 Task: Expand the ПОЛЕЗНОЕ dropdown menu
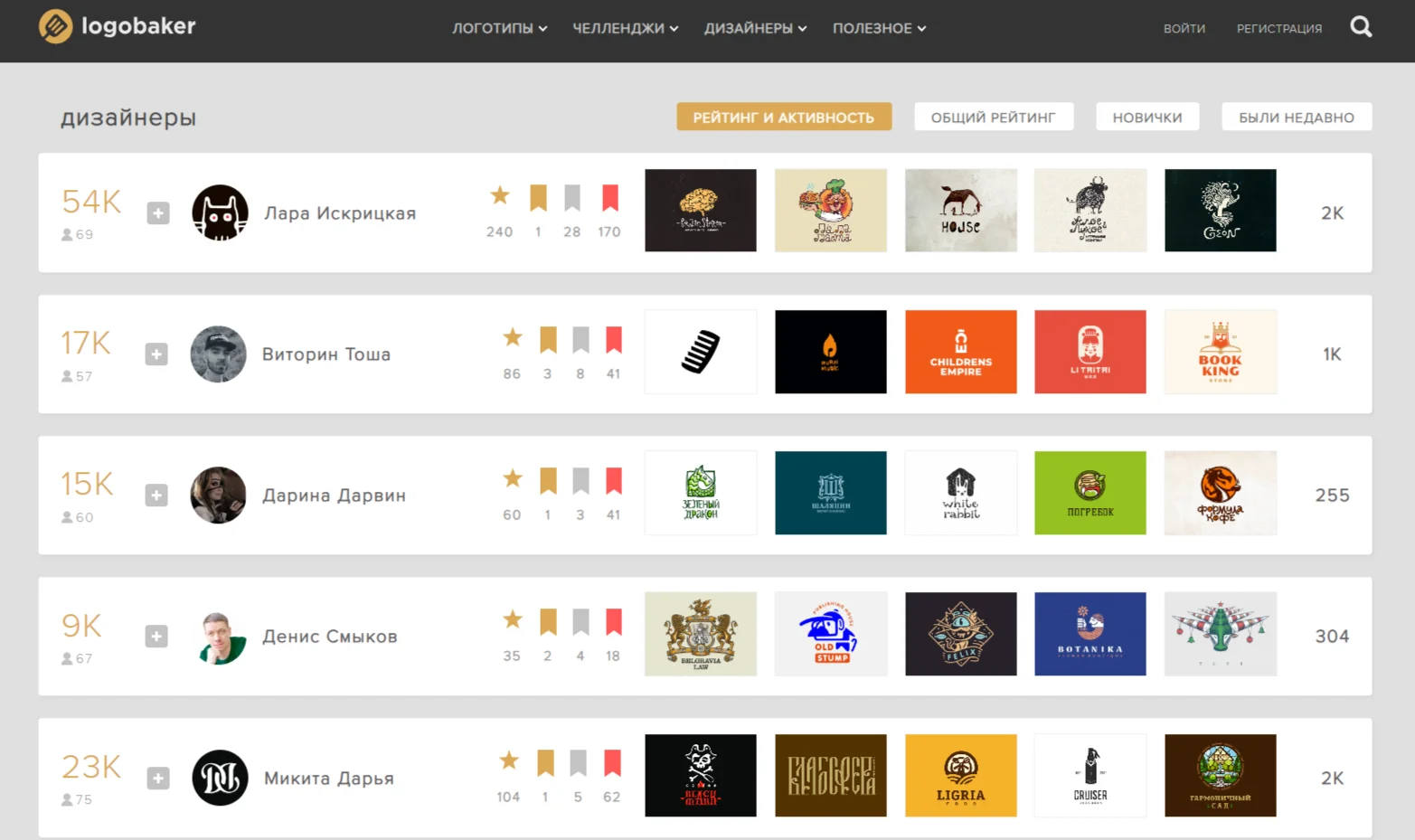[x=879, y=28]
